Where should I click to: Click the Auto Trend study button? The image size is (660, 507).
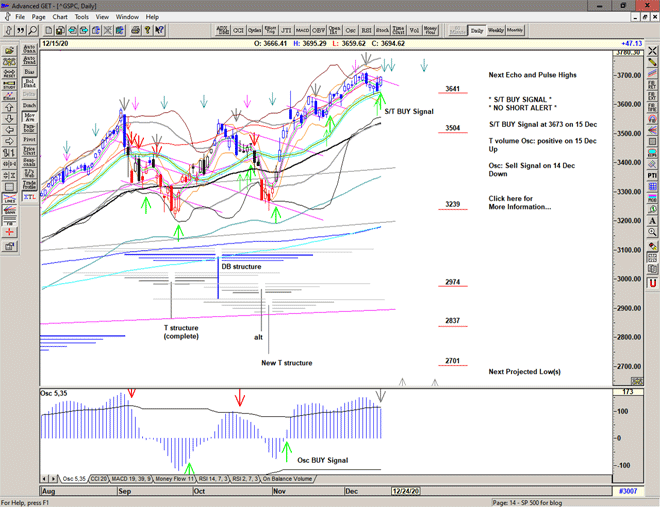pos(28,60)
